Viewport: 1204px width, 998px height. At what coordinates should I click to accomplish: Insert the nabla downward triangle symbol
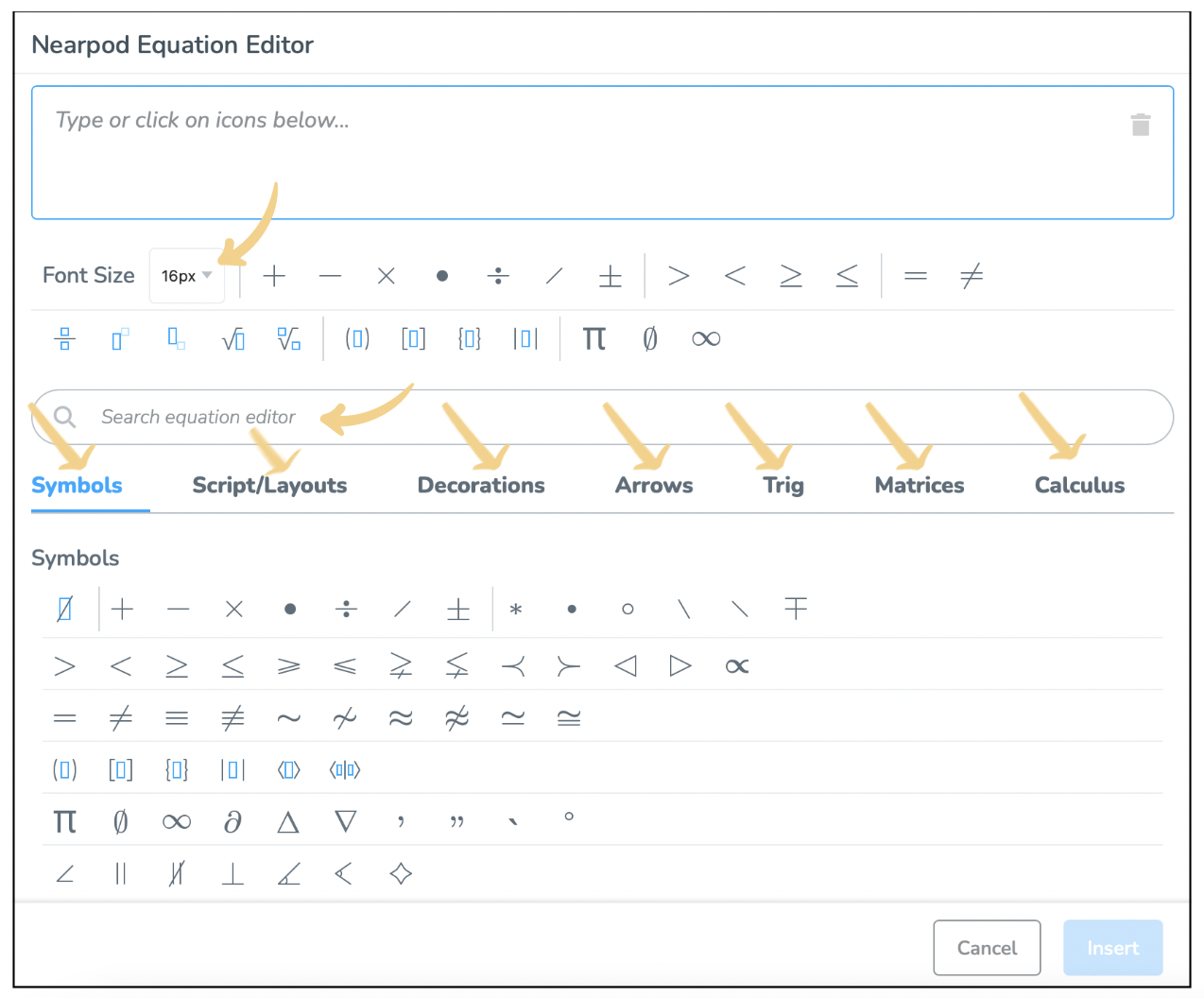(x=346, y=822)
